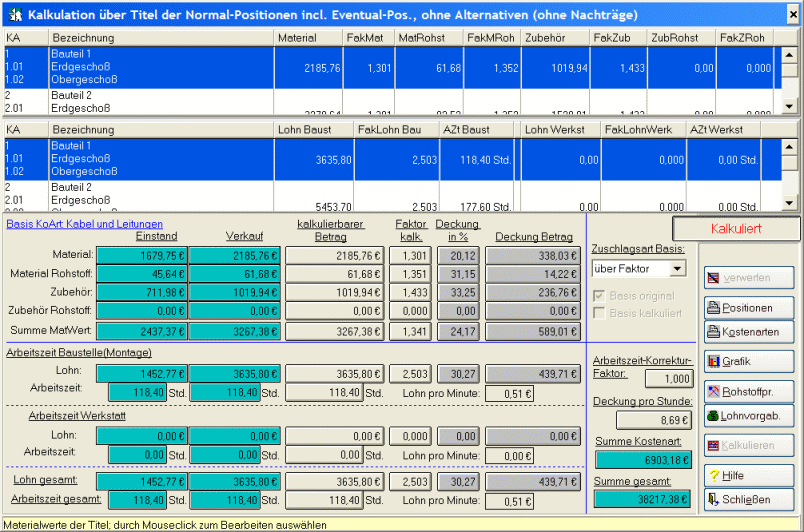Open the Basis KoArt Kabel und Leitungen link
804x532 pixels.
tap(85, 224)
